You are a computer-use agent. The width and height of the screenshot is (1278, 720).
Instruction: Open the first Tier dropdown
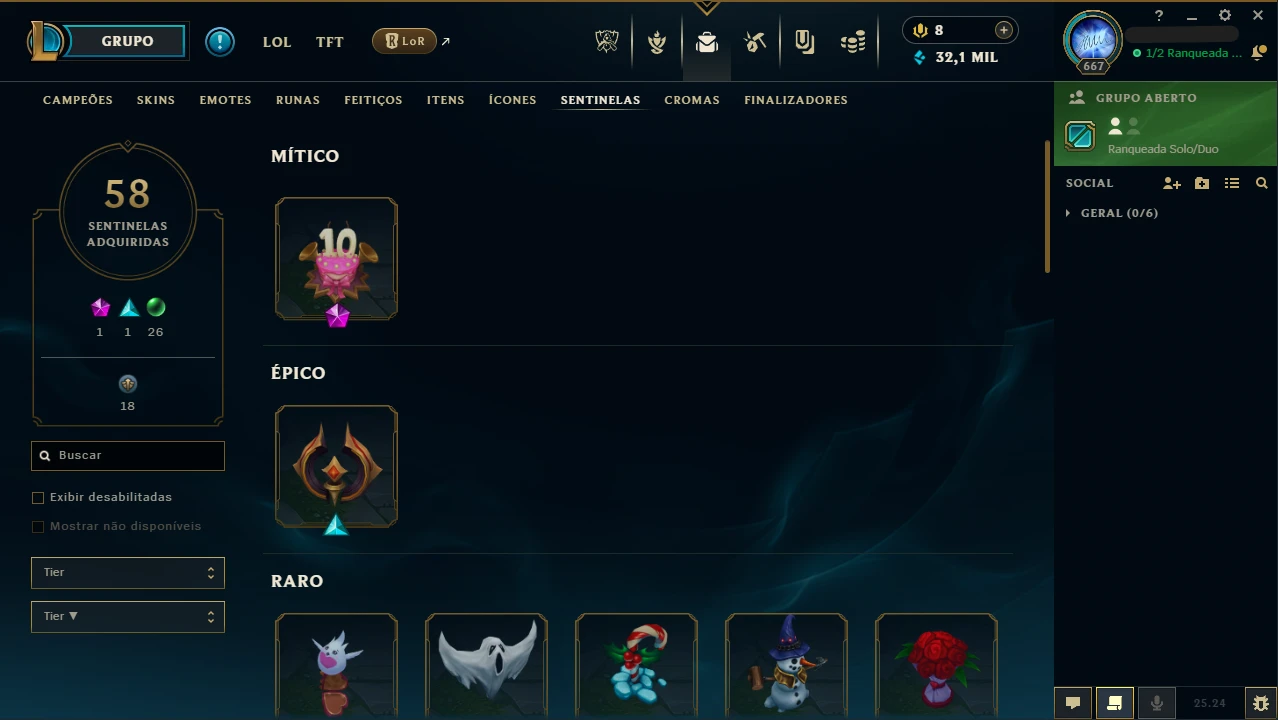pos(128,573)
